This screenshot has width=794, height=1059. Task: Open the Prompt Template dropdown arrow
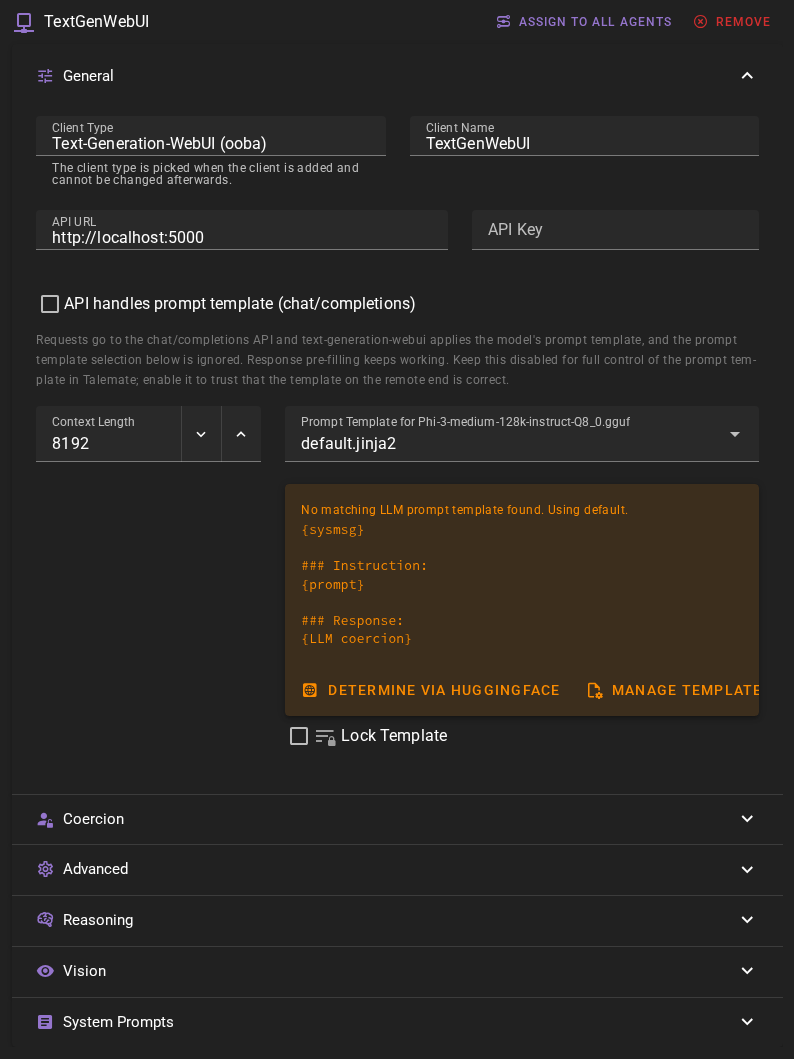pyautogui.click(x=735, y=434)
